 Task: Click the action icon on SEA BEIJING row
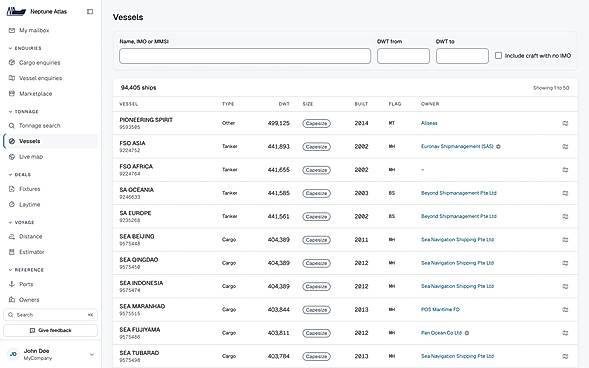point(565,240)
